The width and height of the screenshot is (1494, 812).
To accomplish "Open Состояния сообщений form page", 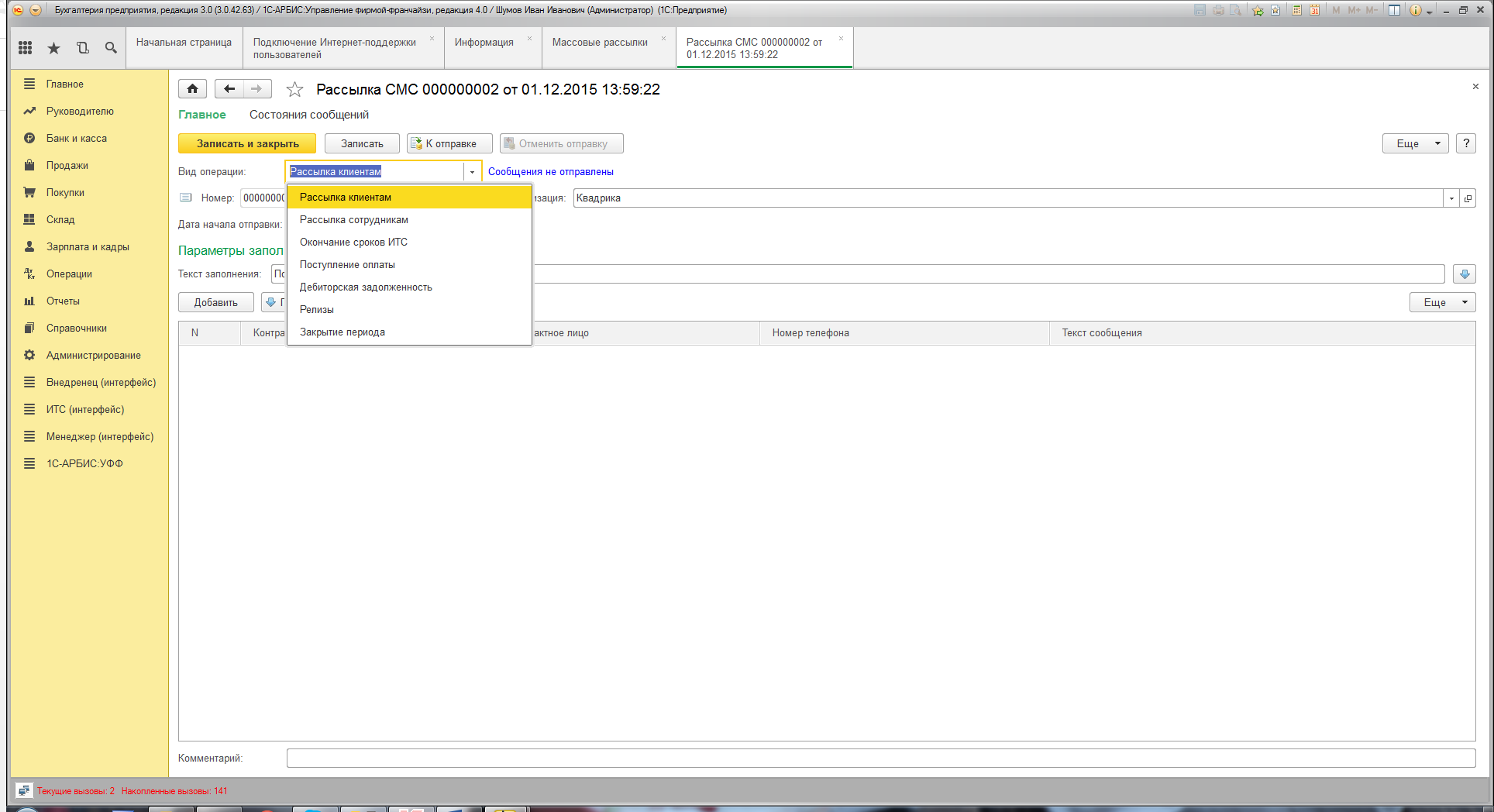I will click(x=309, y=115).
